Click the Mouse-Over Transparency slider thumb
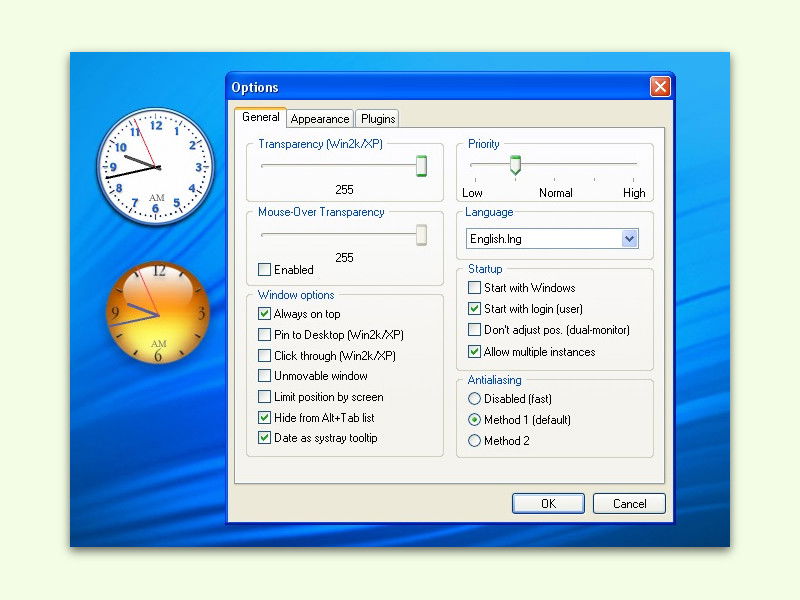This screenshot has width=800, height=600. pos(421,235)
